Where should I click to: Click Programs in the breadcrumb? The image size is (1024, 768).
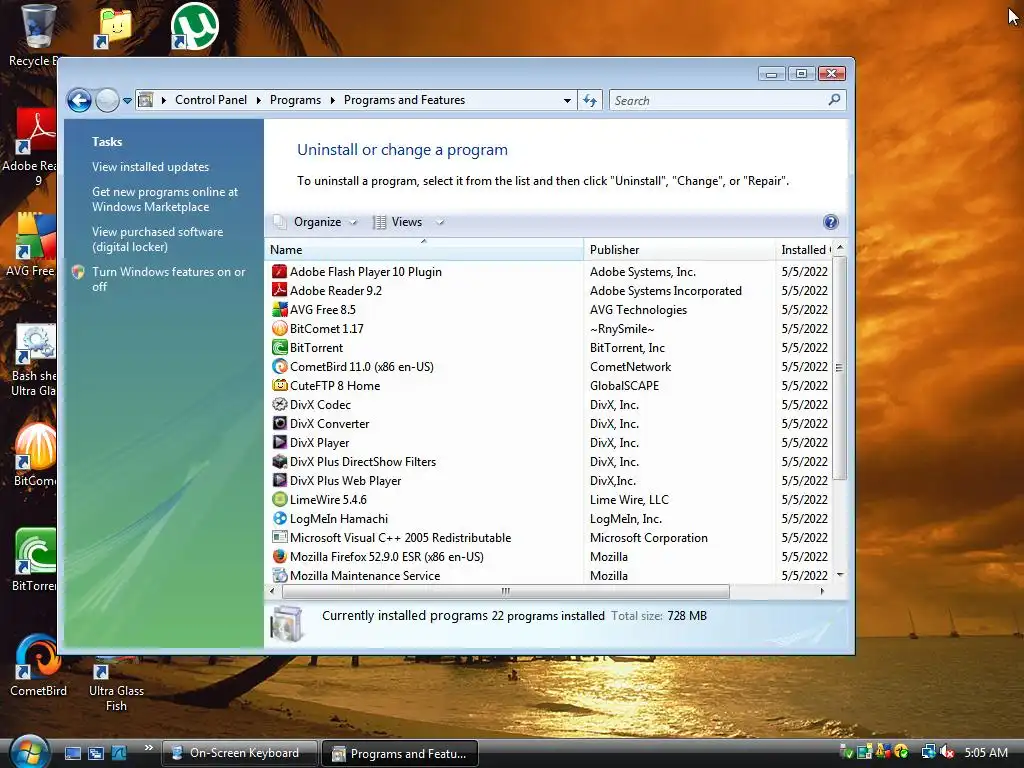[x=295, y=100]
